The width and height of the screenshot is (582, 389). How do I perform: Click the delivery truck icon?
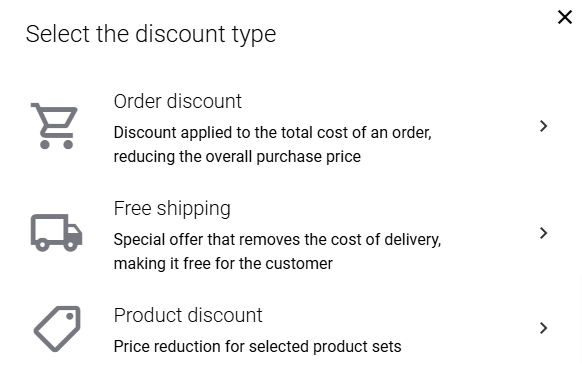click(56, 233)
